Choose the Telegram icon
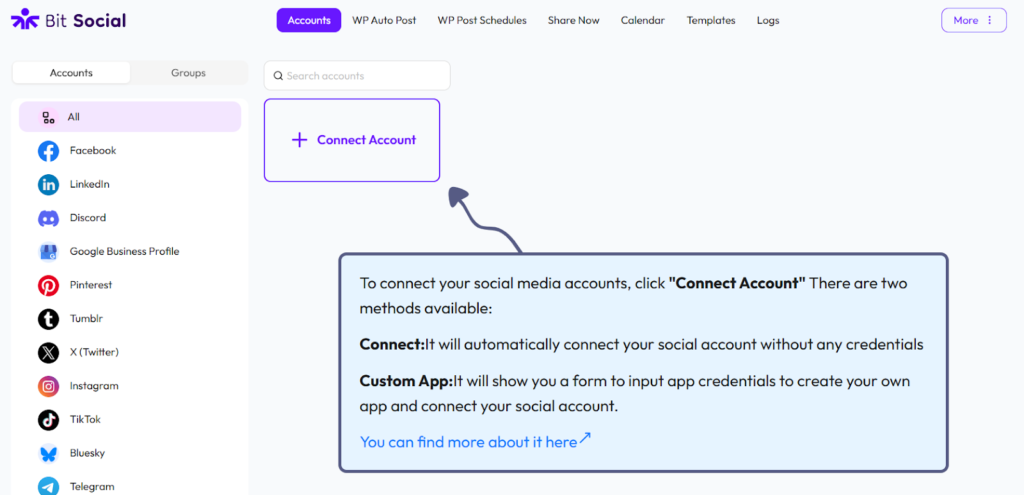1024x495 pixels. pyautogui.click(x=48, y=486)
